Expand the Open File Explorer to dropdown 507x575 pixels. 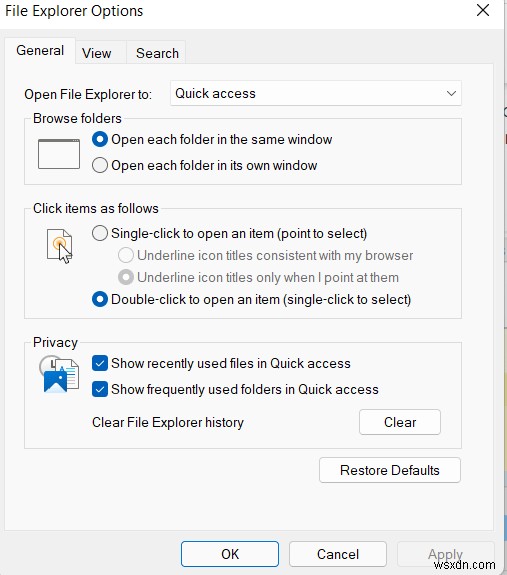[316, 94]
